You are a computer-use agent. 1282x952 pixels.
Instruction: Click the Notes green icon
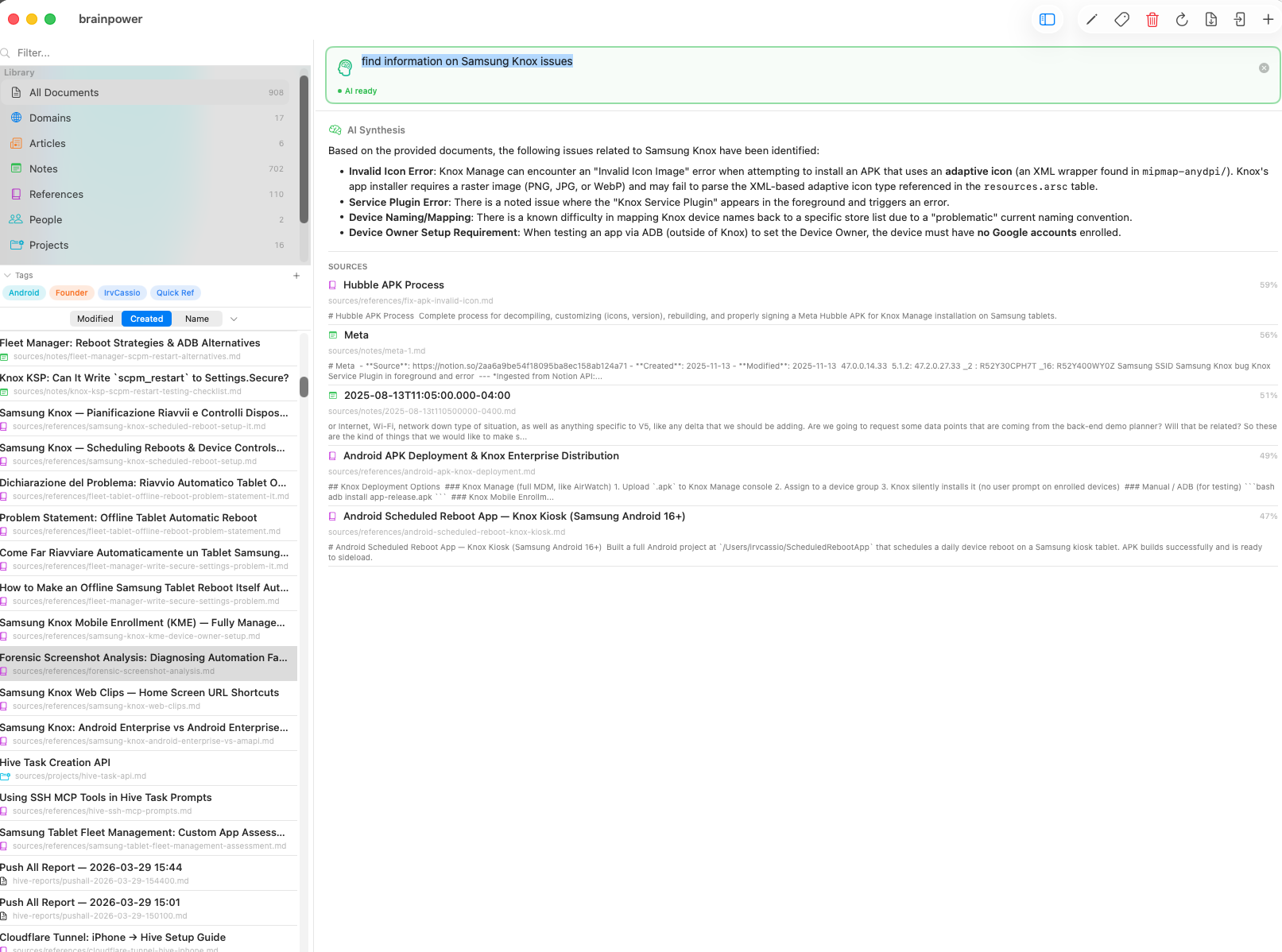[16, 168]
